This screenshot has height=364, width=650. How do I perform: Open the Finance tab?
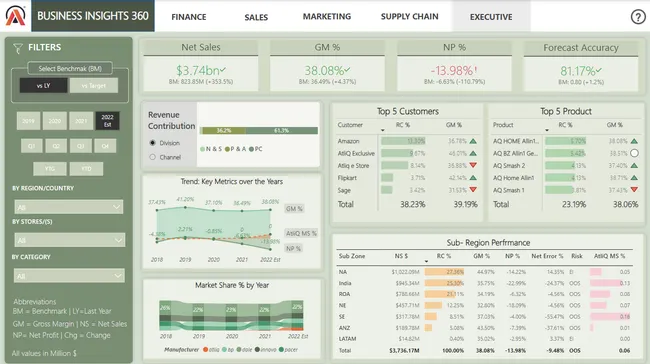pyautogui.click(x=189, y=17)
